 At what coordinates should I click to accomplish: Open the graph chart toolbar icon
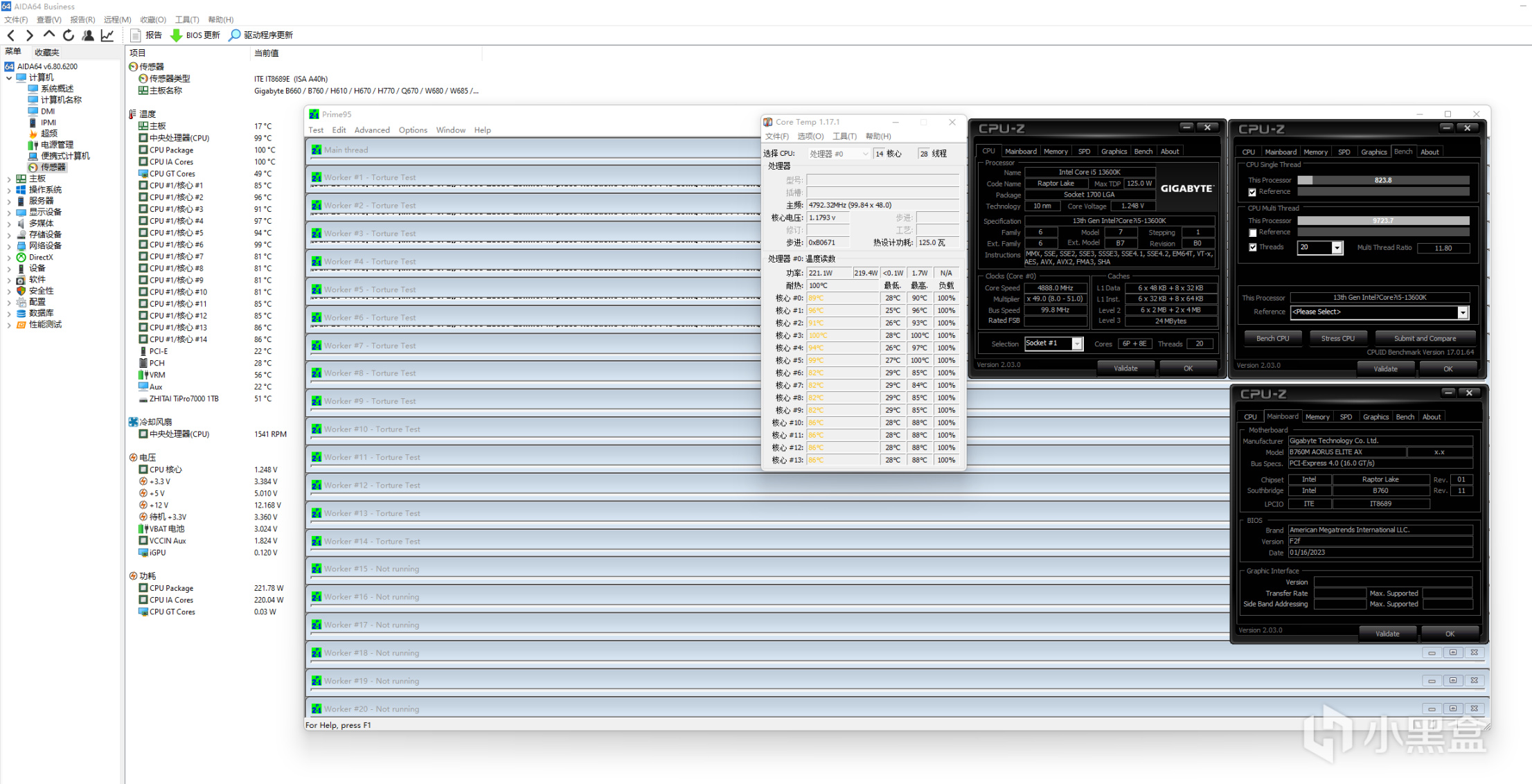tap(107, 35)
